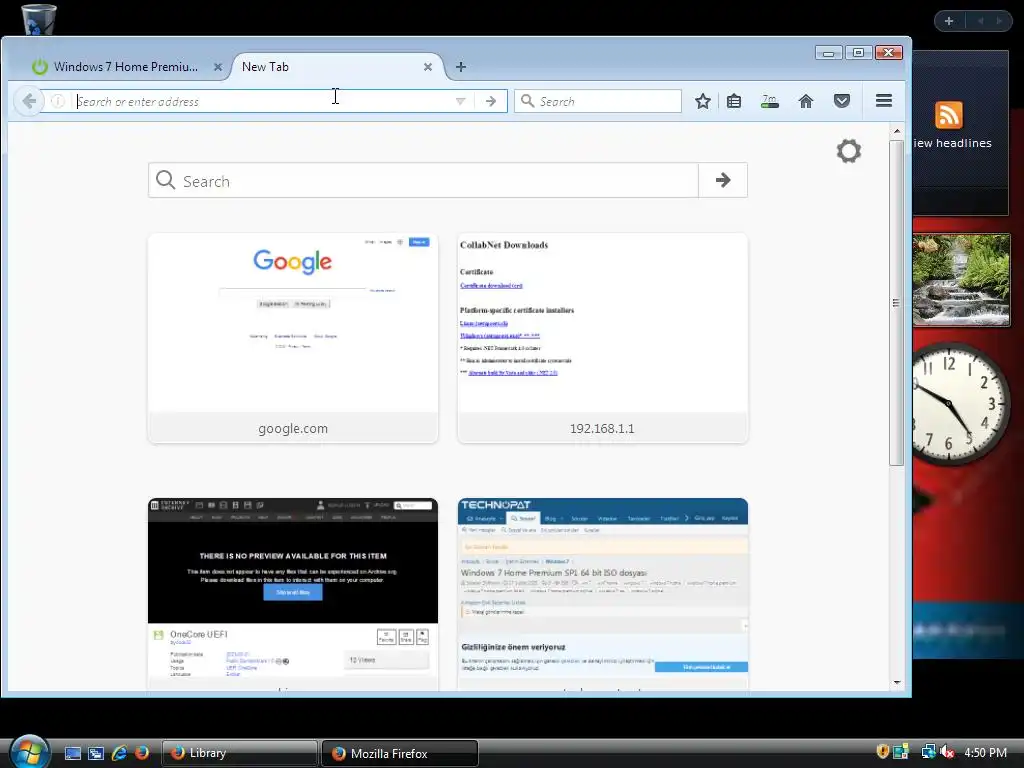Open the 192.168.1.1 tile thumbnail
Viewport: 1024px width, 768px height.
point(602,323)
